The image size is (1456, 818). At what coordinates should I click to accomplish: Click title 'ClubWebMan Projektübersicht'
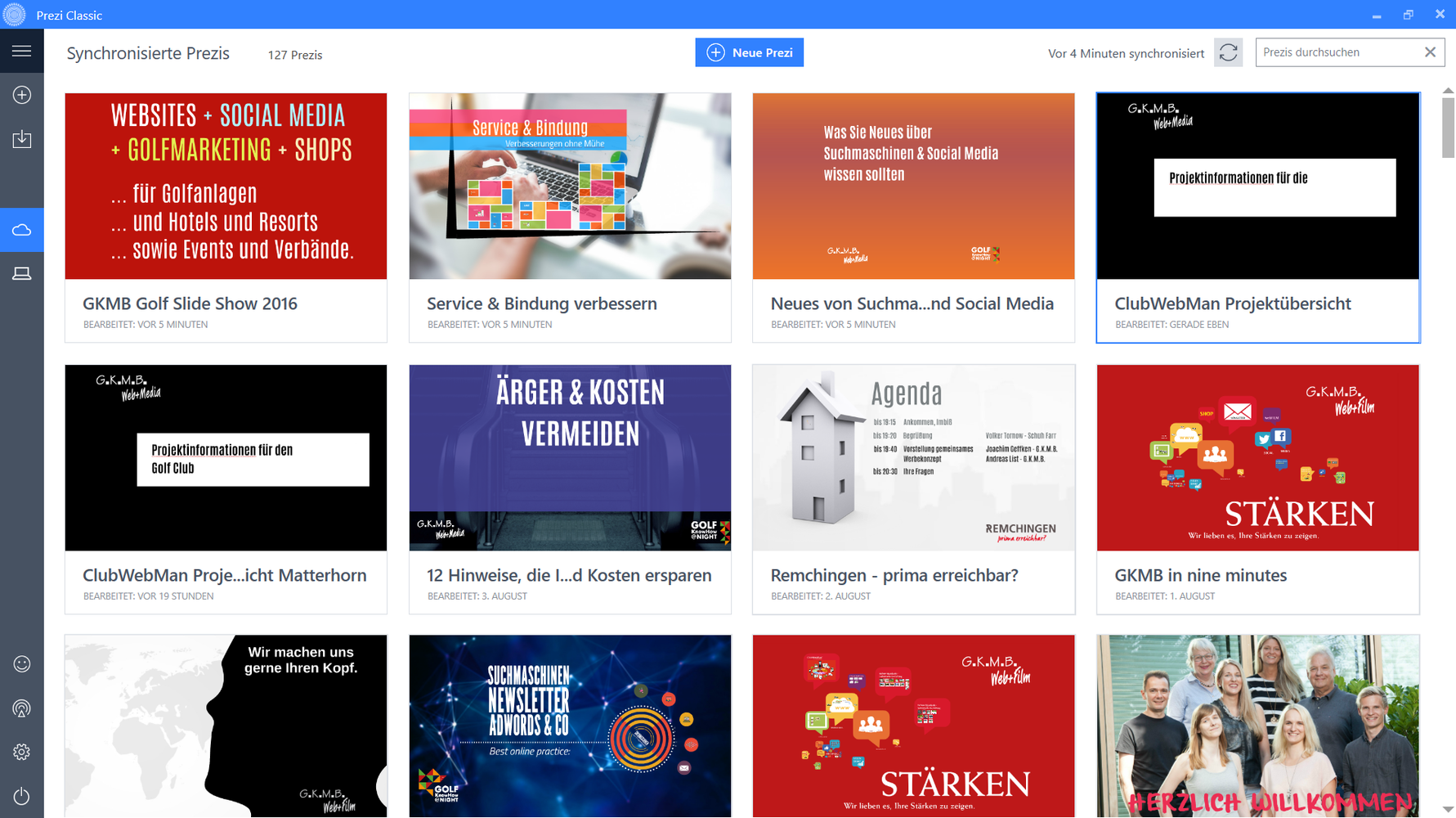[1232, 303]
